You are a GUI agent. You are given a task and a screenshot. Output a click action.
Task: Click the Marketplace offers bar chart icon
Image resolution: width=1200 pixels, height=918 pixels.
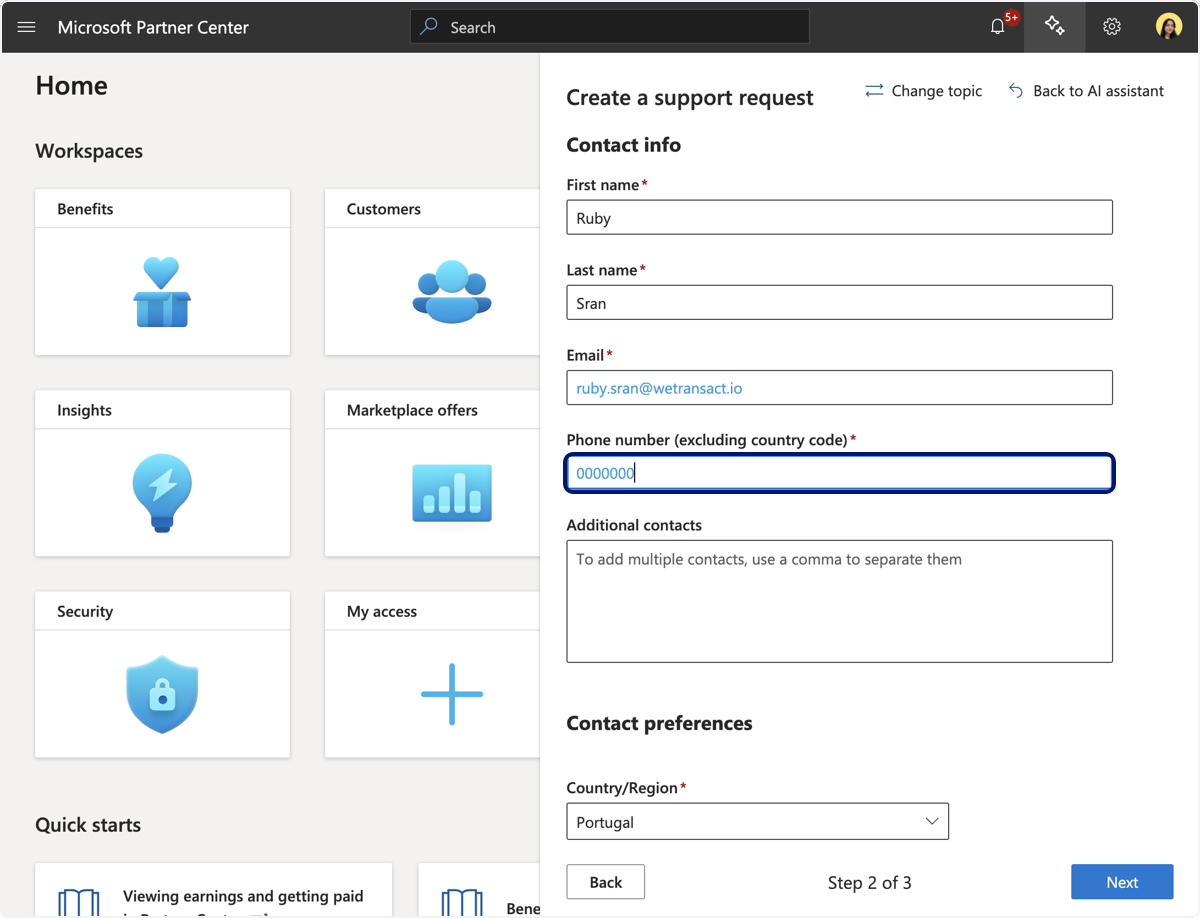(452, 493)
